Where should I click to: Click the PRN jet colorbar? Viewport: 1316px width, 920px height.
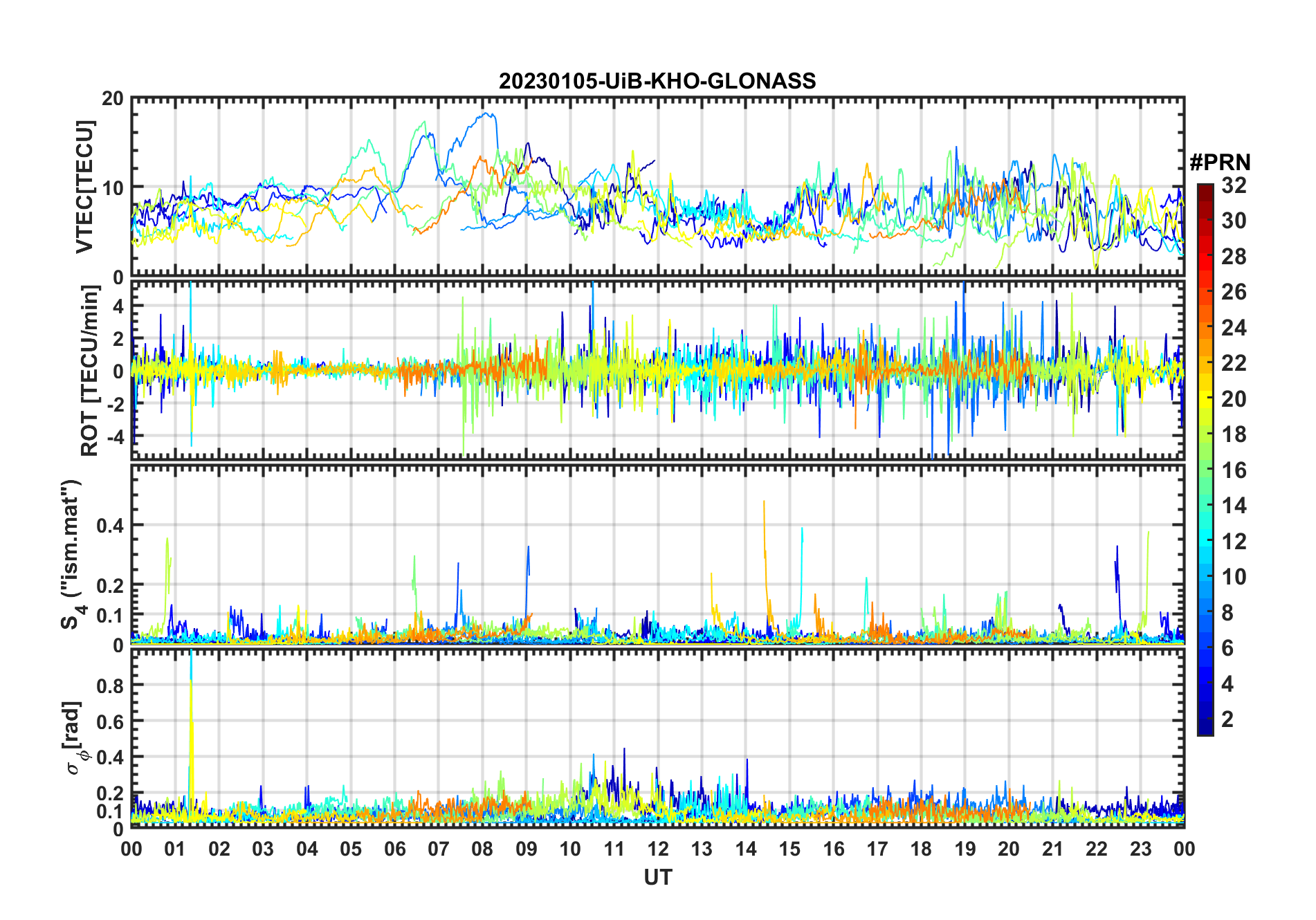point(1205,459)
